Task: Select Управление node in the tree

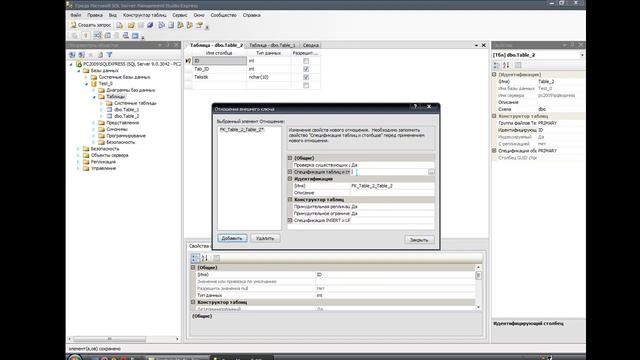Action: pyautogui.click(x=104, y=169)
